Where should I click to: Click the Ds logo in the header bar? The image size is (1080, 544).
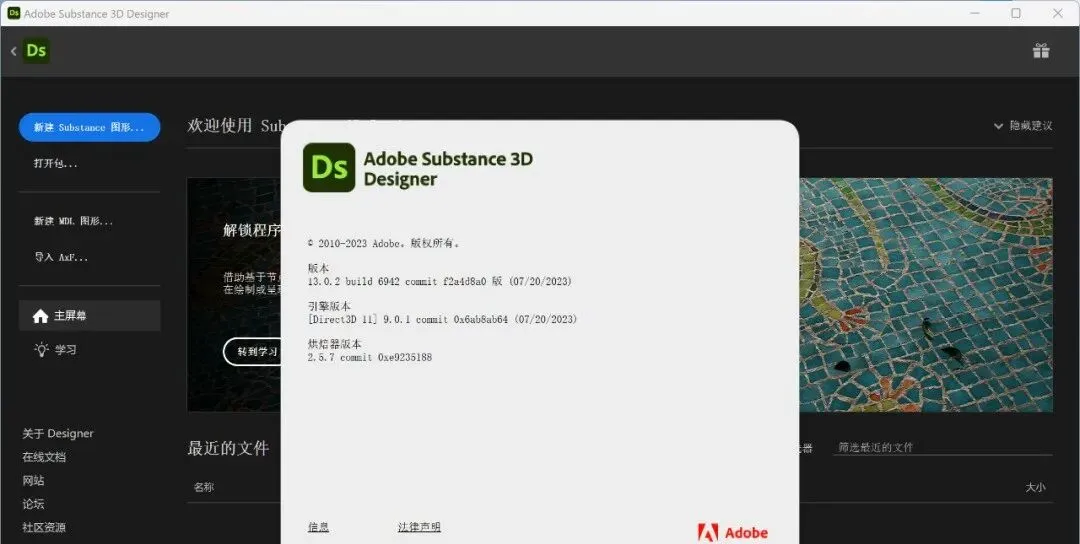click(x=36, y=51)
